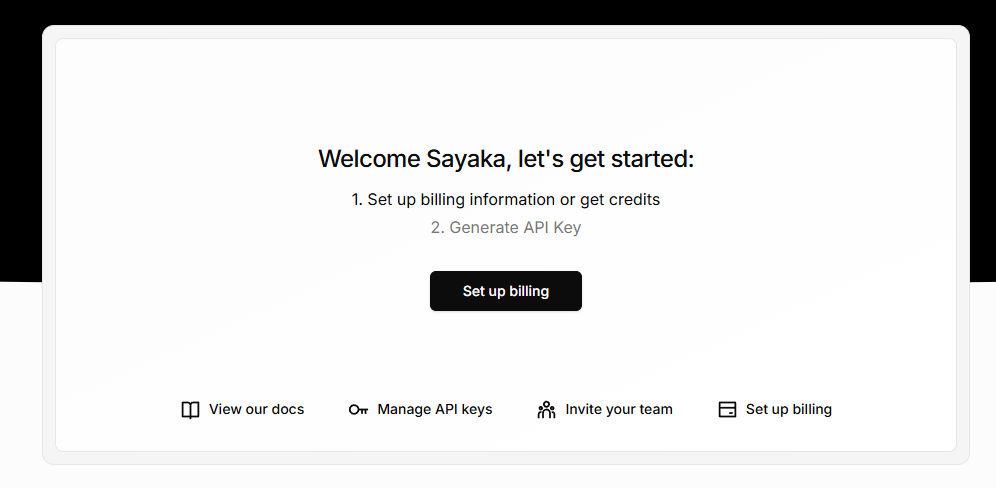Select the 'Invite your team' link text

[x=619, y=409]
